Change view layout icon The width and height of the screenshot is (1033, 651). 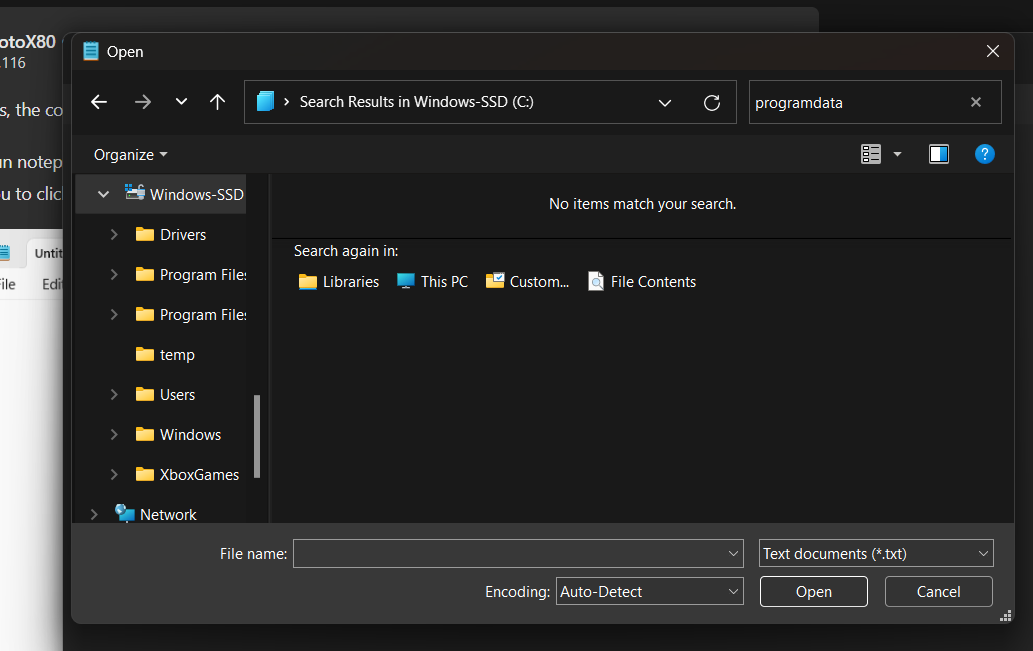[870, 154]
